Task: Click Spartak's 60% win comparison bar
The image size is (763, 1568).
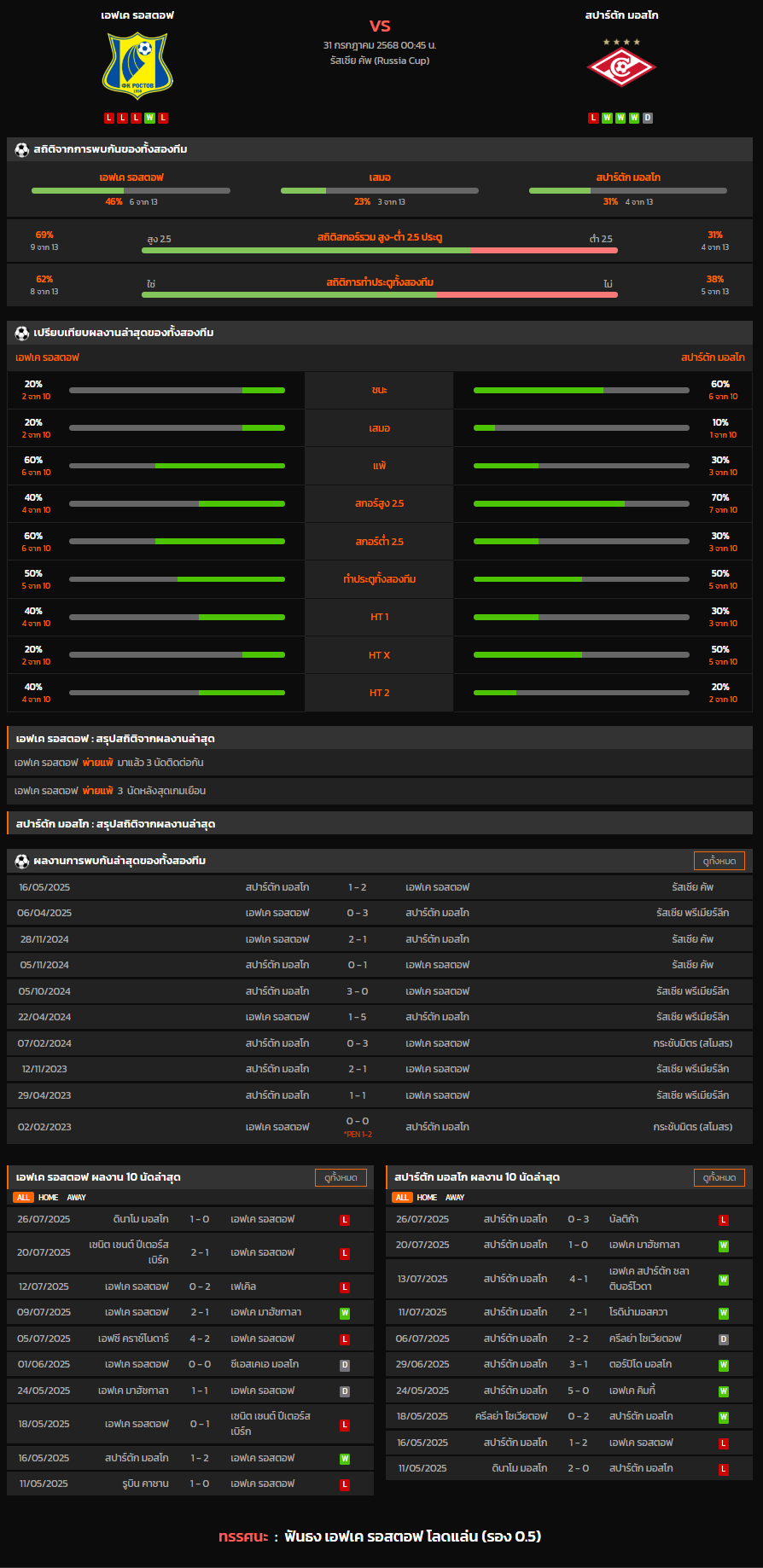Action: click(581, 390)
